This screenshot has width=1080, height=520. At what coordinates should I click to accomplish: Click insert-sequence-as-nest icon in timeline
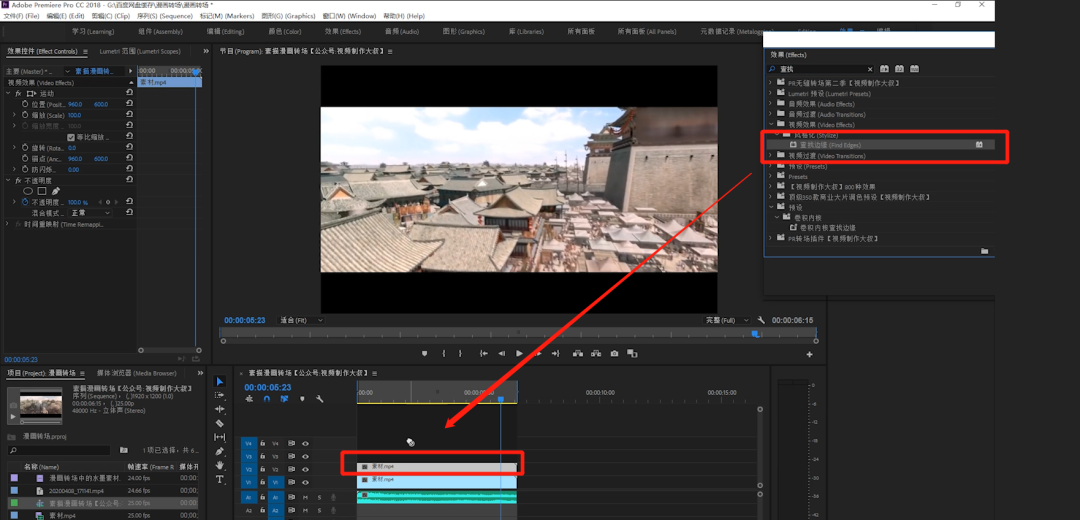point(249,399)
